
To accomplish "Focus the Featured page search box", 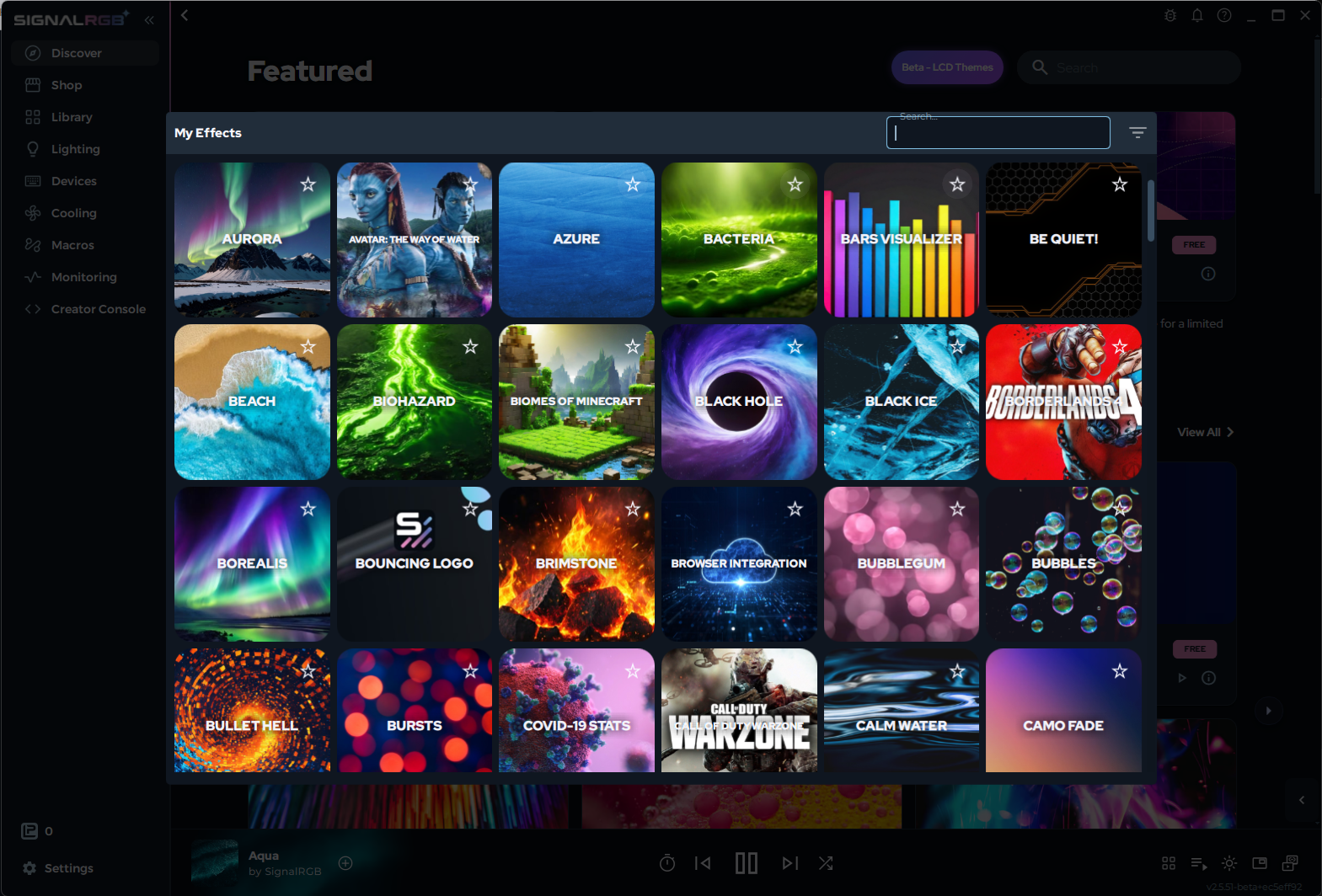I will [x=1129, y=67].
